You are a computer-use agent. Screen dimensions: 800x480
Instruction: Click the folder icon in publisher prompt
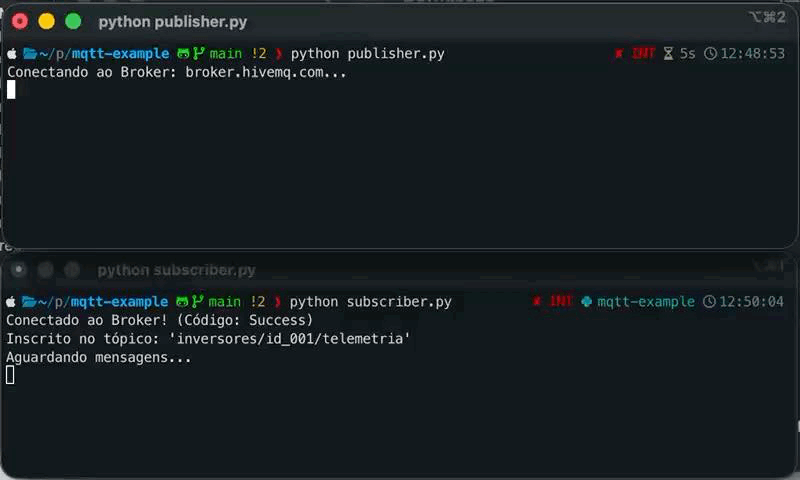coord(29,53)
